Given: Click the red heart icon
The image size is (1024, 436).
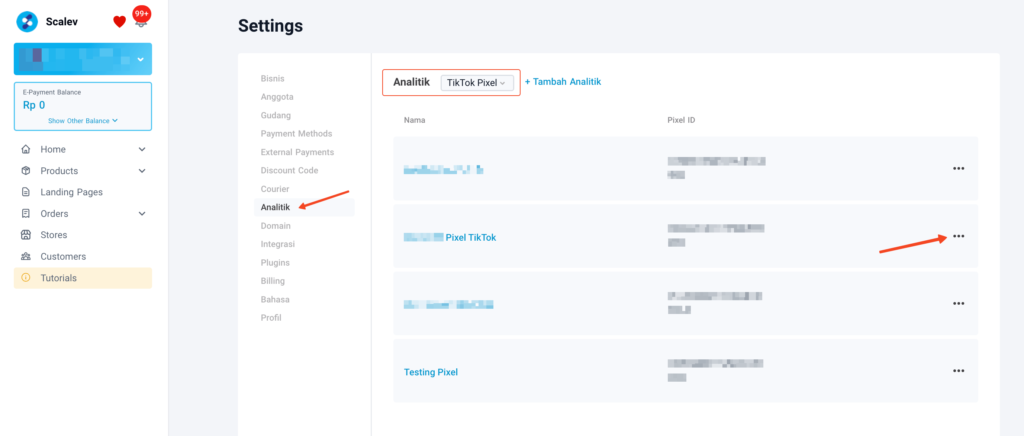Looking at the screenshot, I should (120, 22).
